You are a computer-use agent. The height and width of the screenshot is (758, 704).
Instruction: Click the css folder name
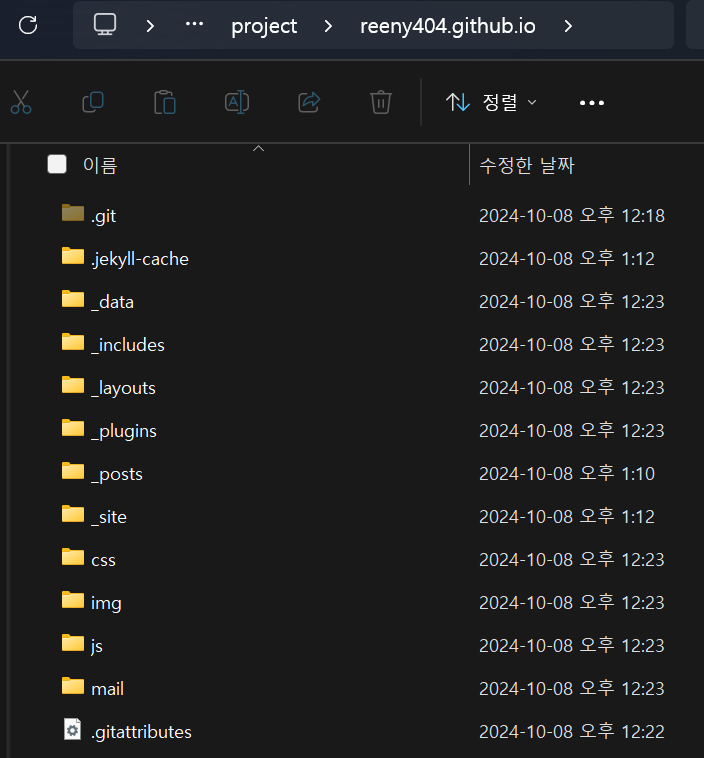click(x=103, y=560)
